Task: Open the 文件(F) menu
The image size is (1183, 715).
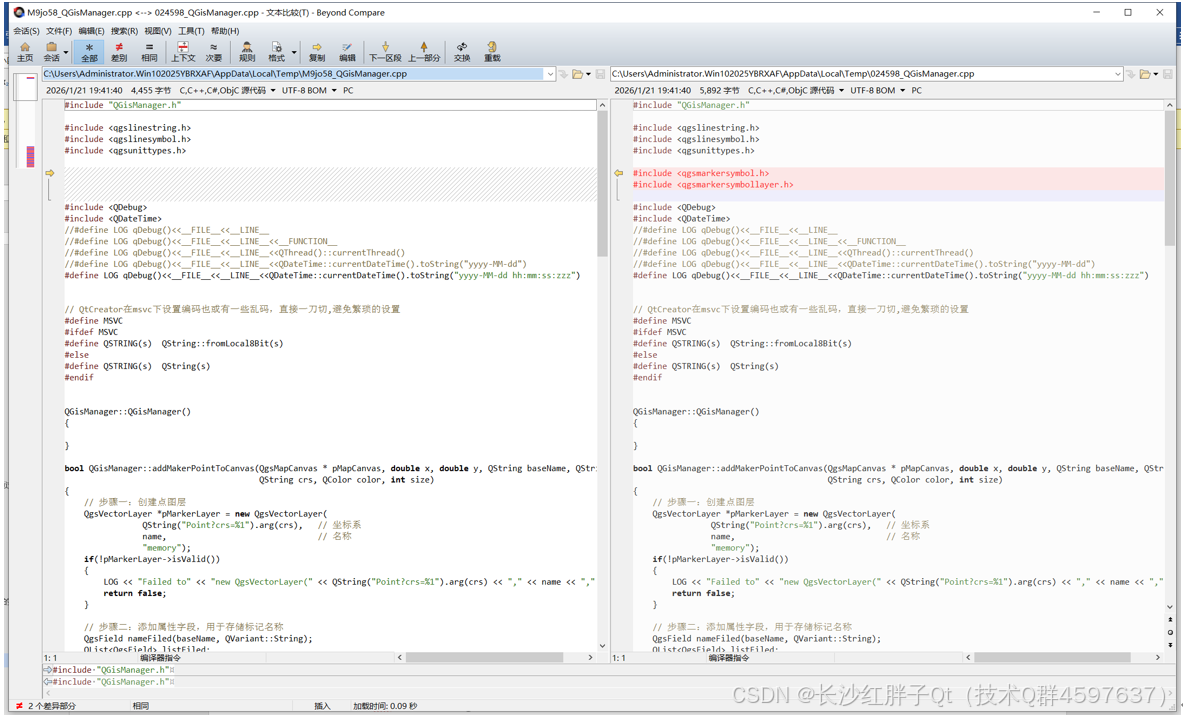Action: point(58,31)
